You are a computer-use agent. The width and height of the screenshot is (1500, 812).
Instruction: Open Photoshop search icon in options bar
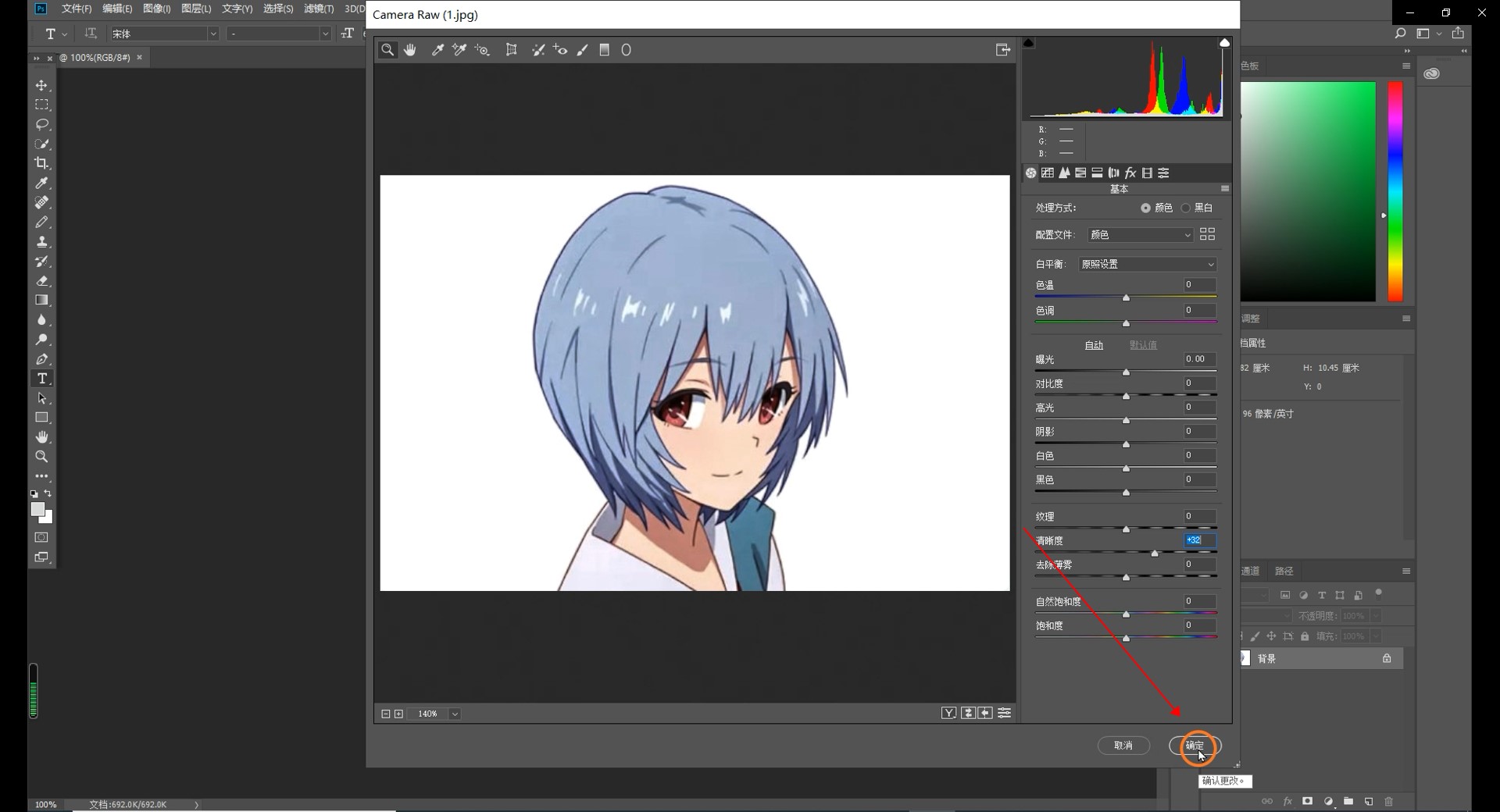click(1401, 34)
